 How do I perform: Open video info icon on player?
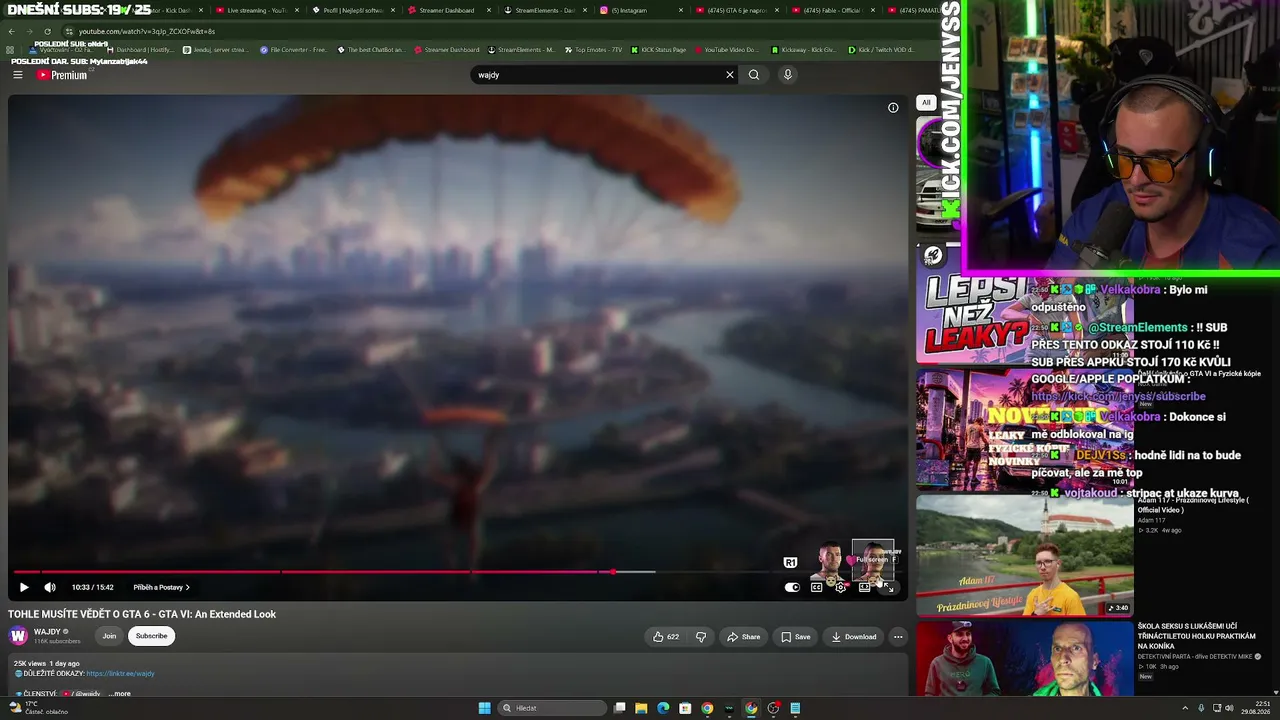point(893,108)
